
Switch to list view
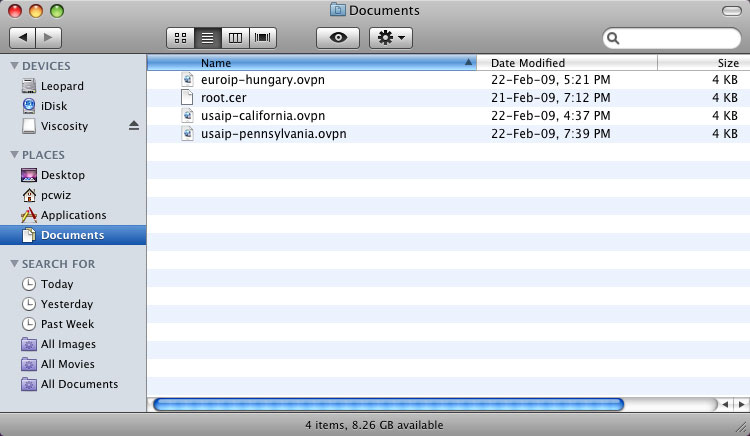208,38
